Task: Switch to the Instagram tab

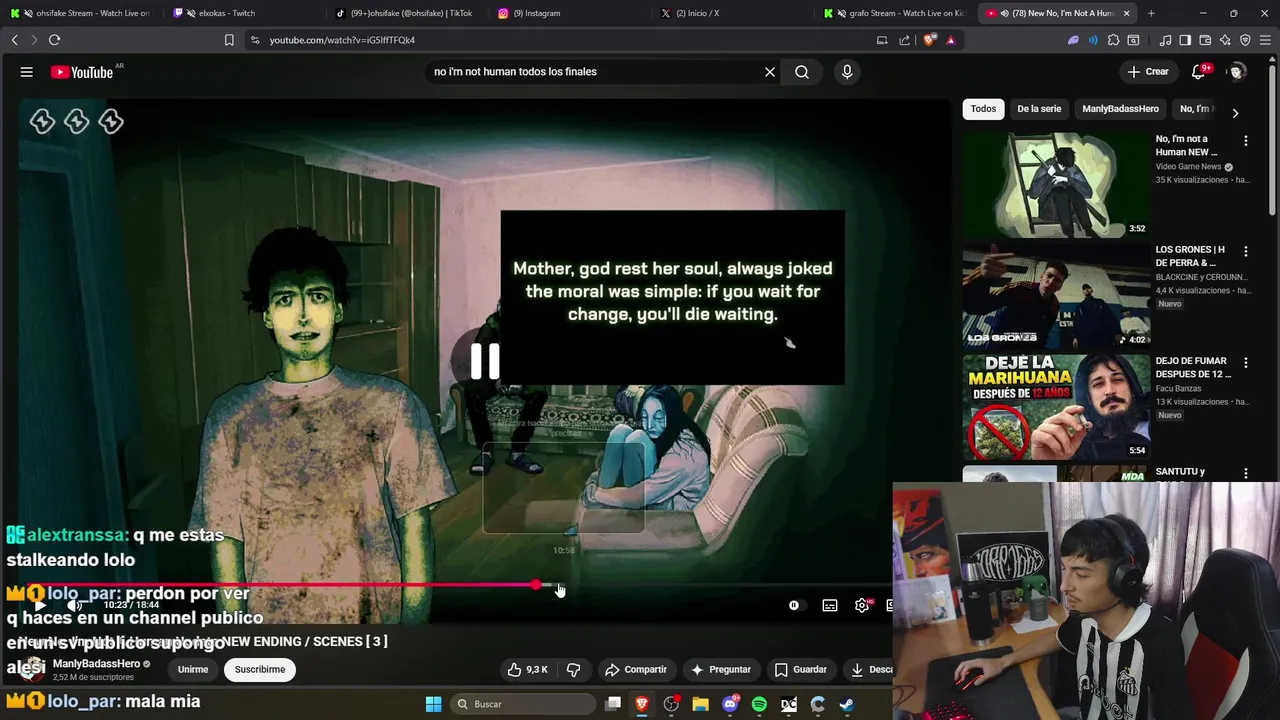Action: 567,13
